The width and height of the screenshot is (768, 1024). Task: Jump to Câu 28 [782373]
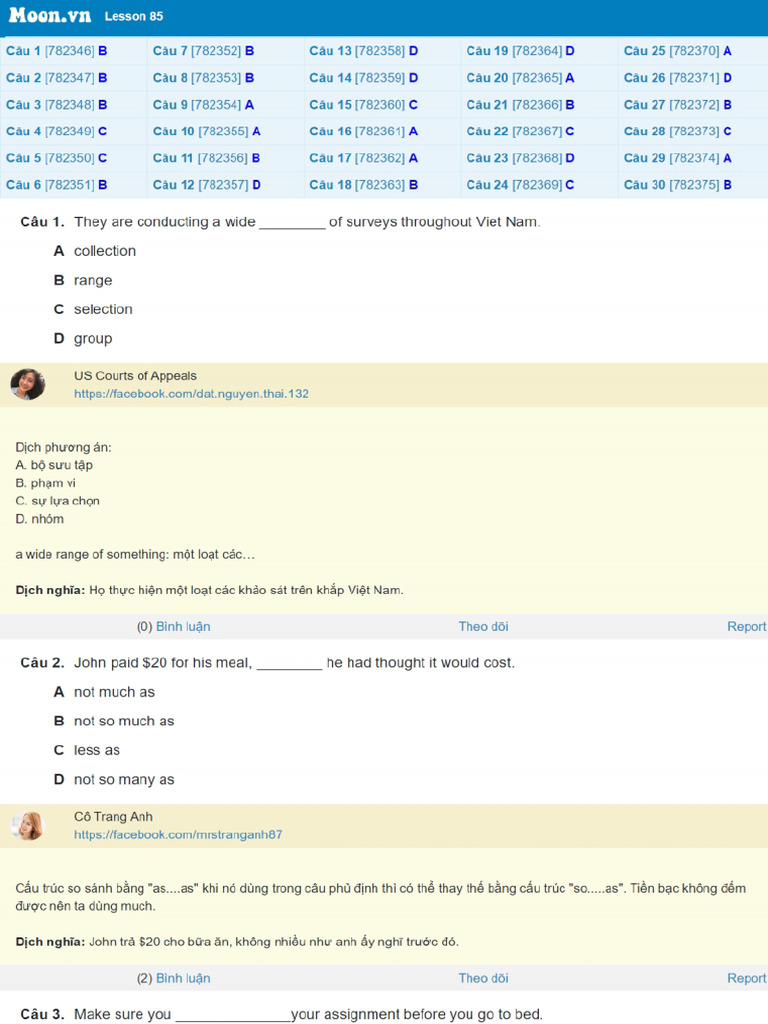(x=678, y=131)
